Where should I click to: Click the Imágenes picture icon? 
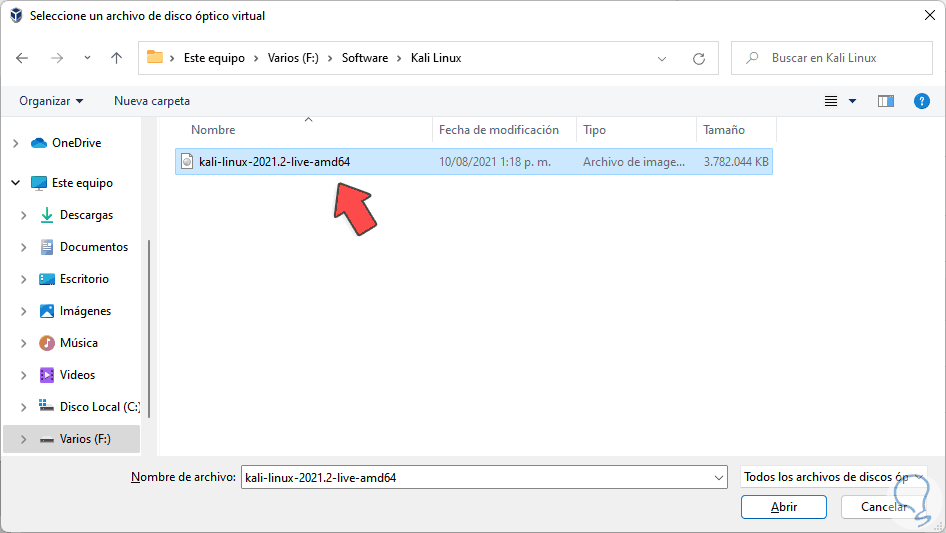coord(46,311)
